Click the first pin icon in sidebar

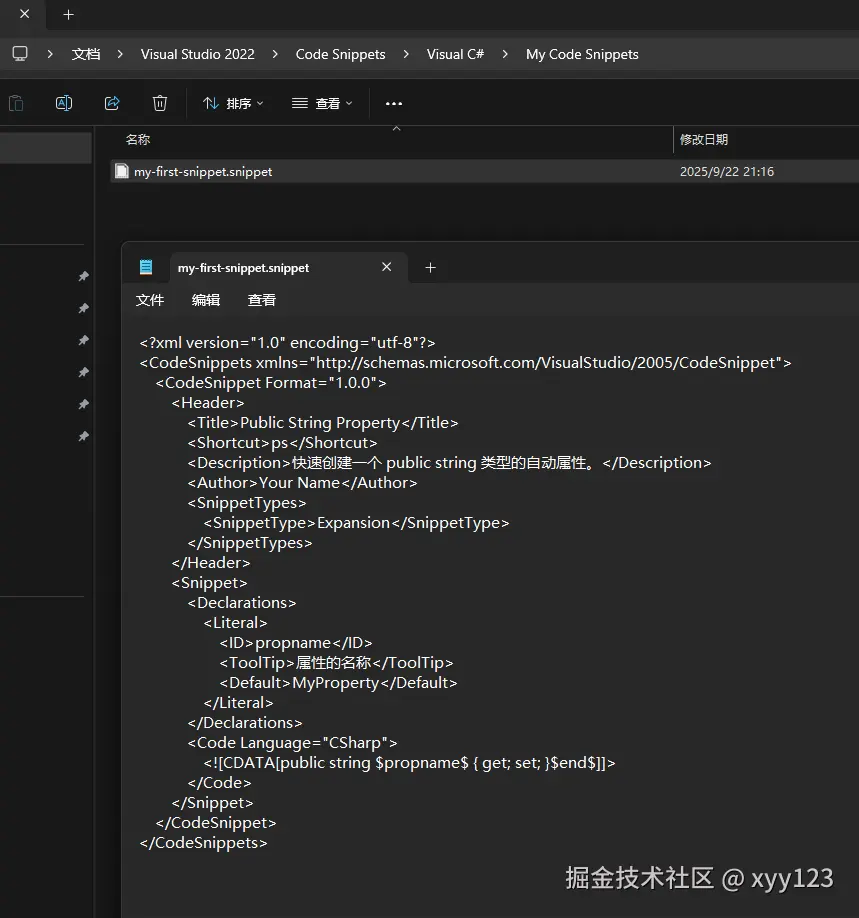pos(84,276)
